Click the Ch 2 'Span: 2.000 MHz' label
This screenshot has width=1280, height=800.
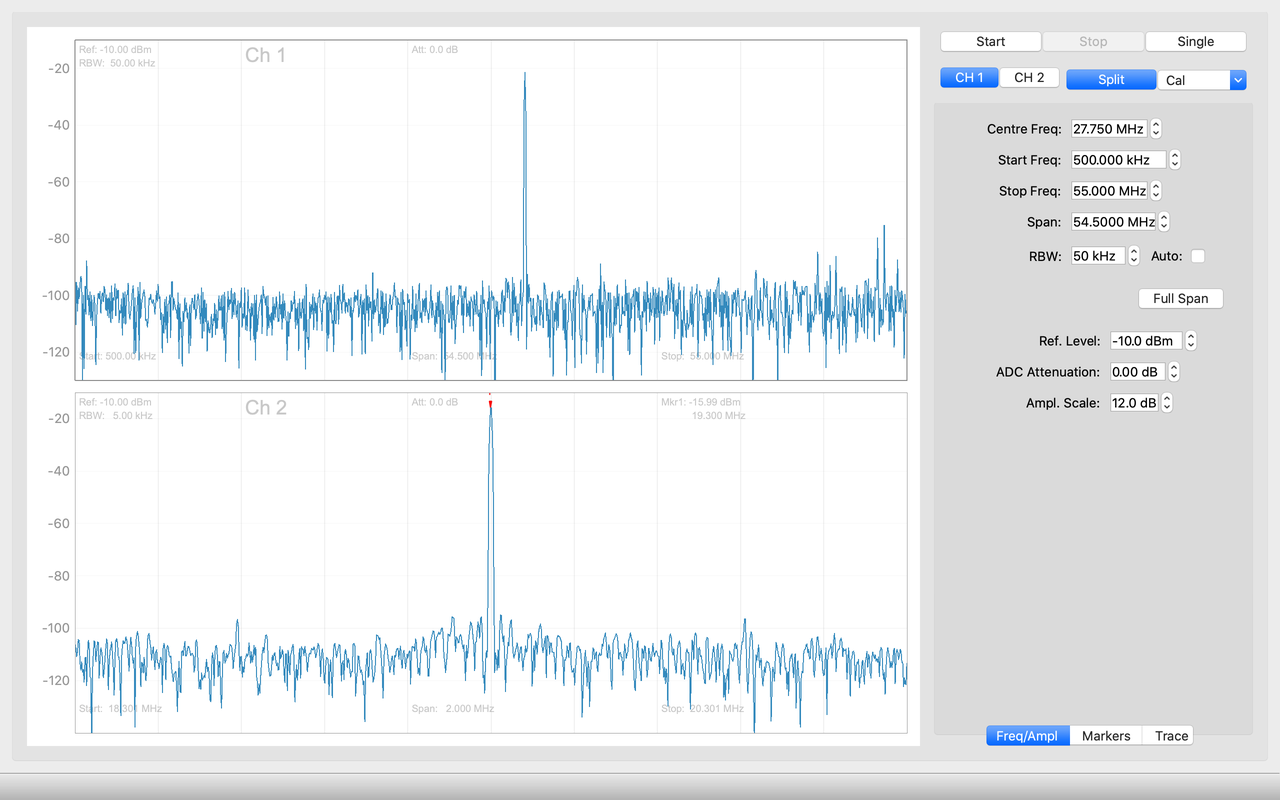(453, 708)
